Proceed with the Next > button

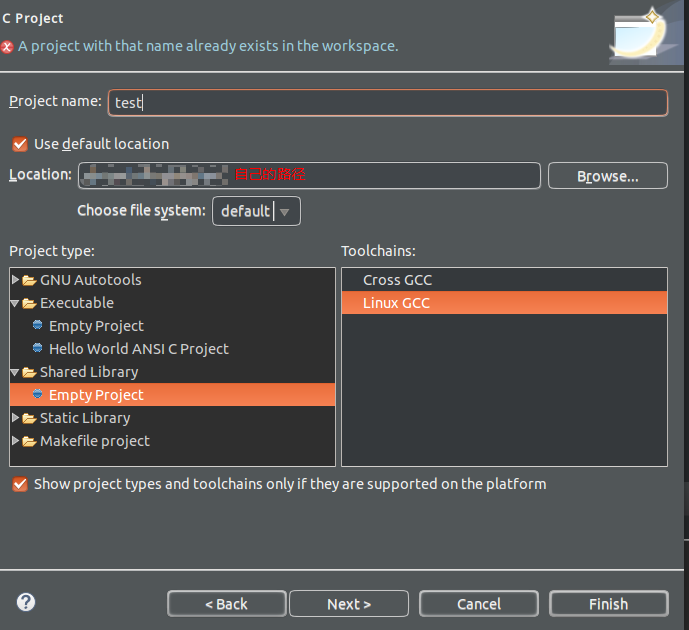point(349,604)
